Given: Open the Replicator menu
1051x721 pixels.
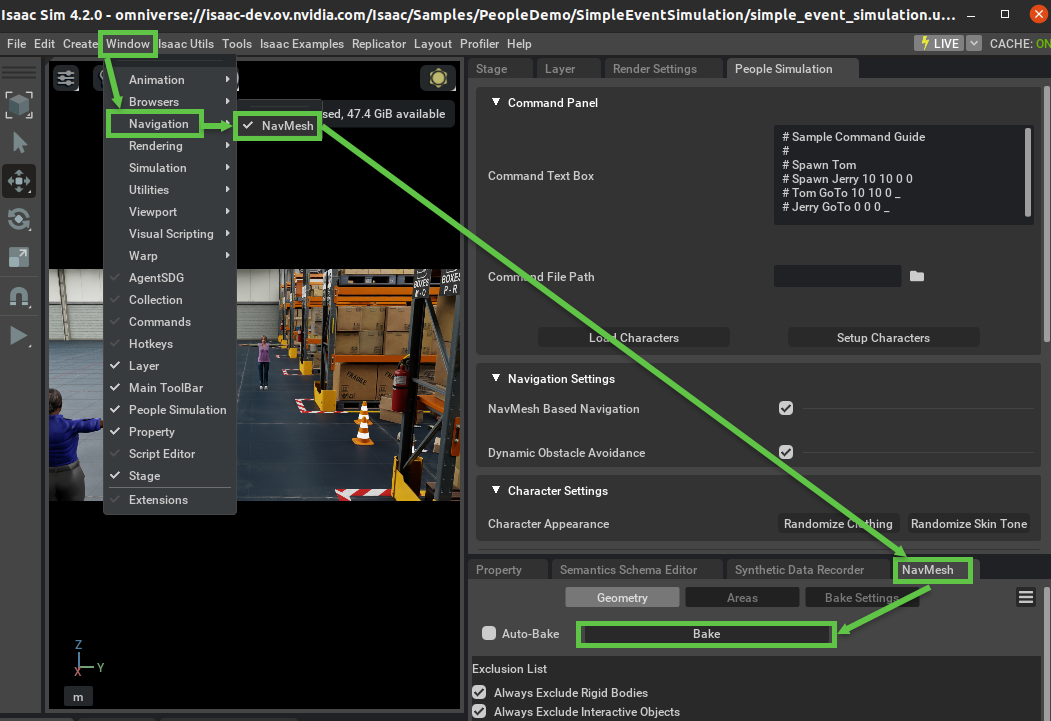Looking at the screenshot, I should (x=379, y=44).
